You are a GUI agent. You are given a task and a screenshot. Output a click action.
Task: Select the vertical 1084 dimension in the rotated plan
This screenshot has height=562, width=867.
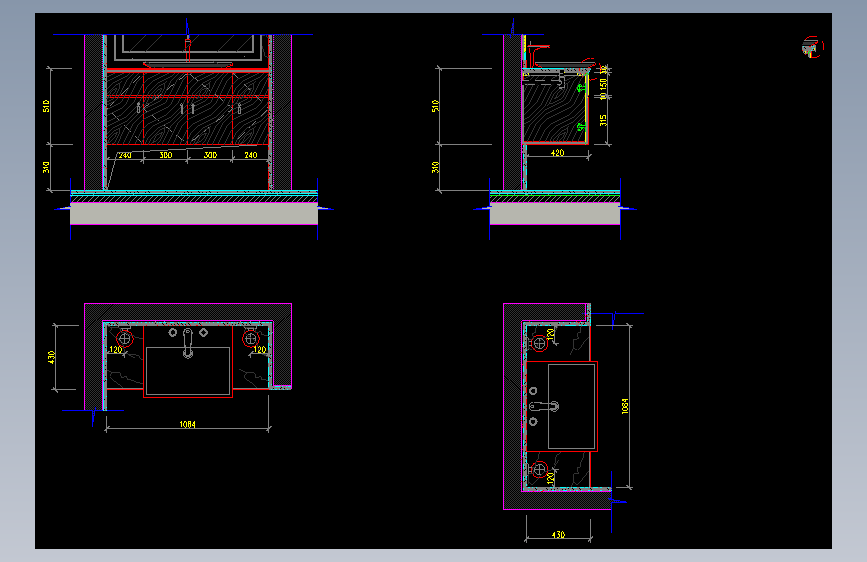625,406
